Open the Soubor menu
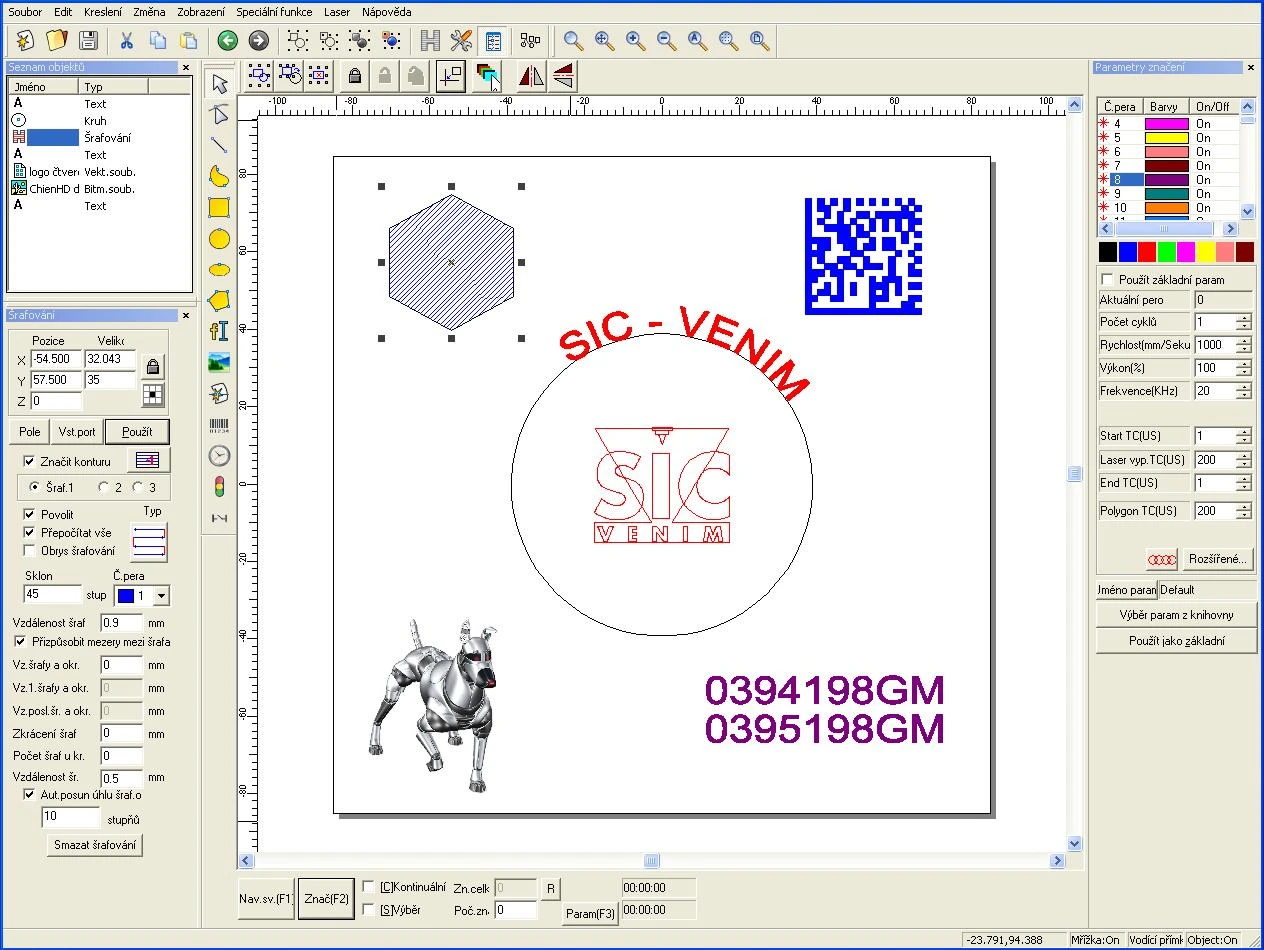This screenshot has height=950, width=1264. 25,12
